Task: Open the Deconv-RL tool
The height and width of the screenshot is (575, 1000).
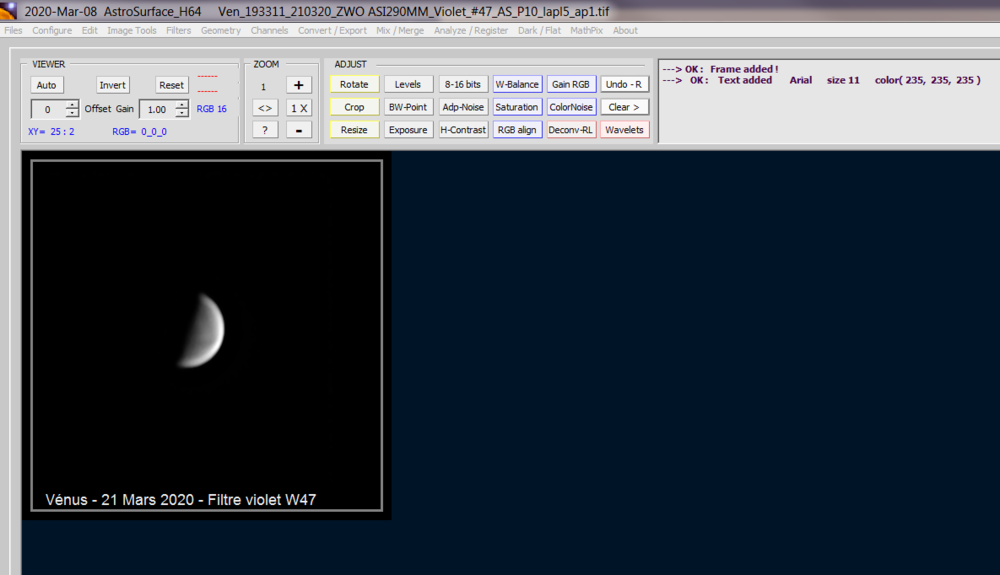Action: click(571, 129)
